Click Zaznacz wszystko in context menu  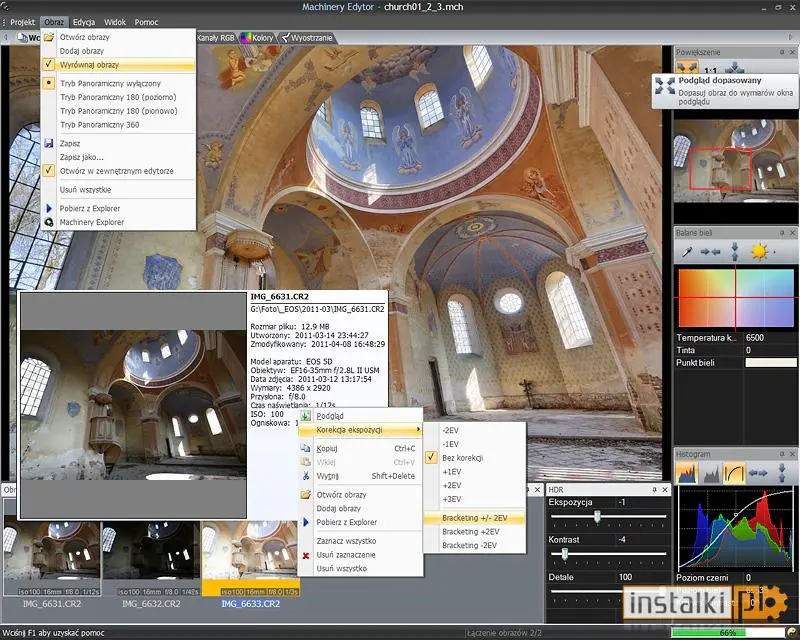point(346,541)
